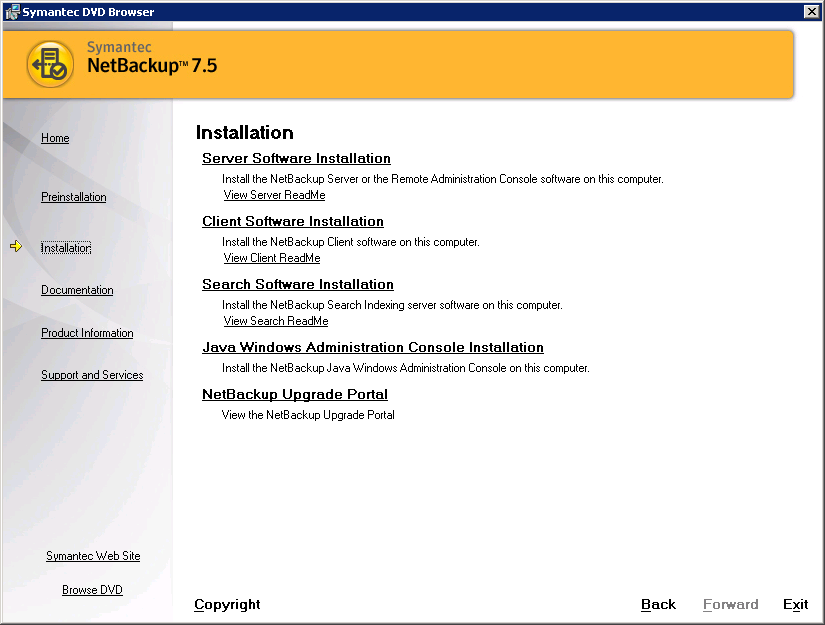Click Browse DVD link

click(x=92, y=590)
